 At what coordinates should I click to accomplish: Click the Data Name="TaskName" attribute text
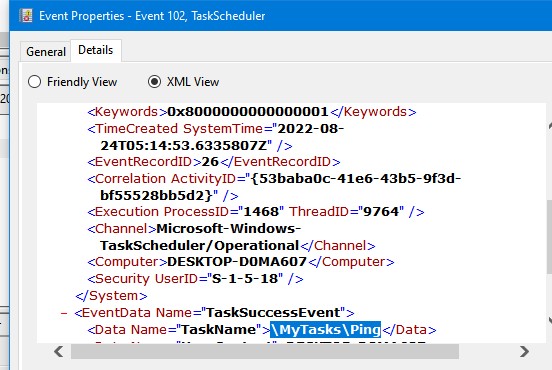coord(178,330)
